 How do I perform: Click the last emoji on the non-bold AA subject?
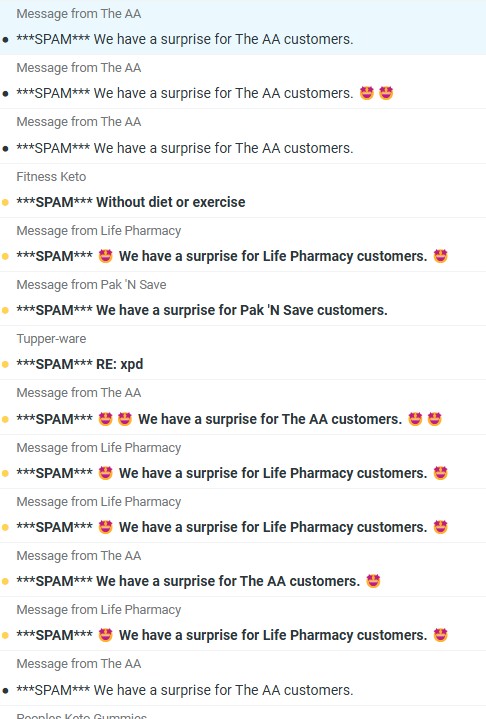[x=386, y=93]
